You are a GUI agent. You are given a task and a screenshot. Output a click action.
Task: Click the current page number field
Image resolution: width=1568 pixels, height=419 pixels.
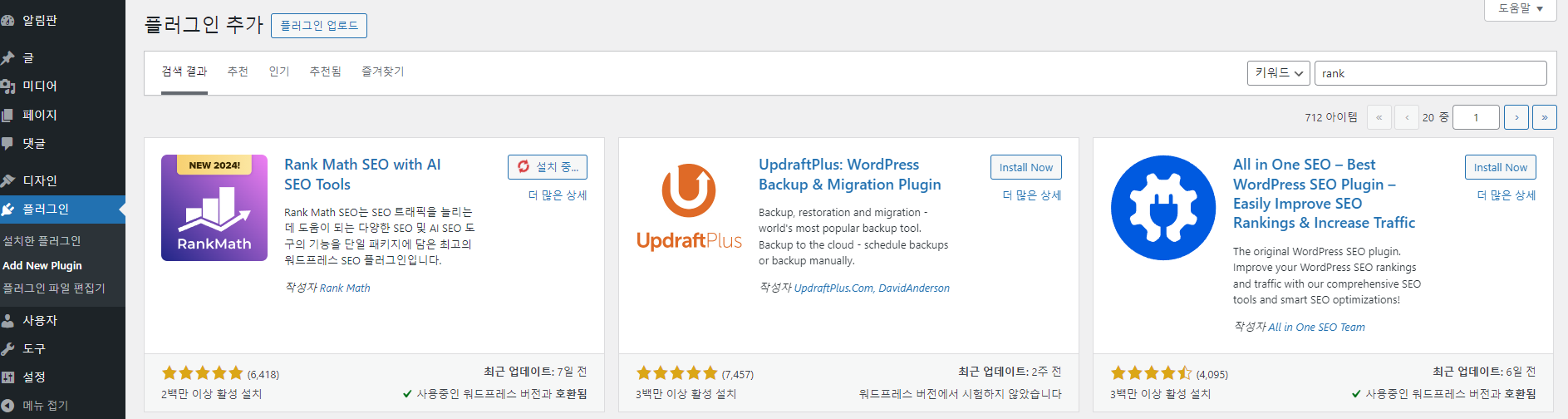coord(1476,117)
